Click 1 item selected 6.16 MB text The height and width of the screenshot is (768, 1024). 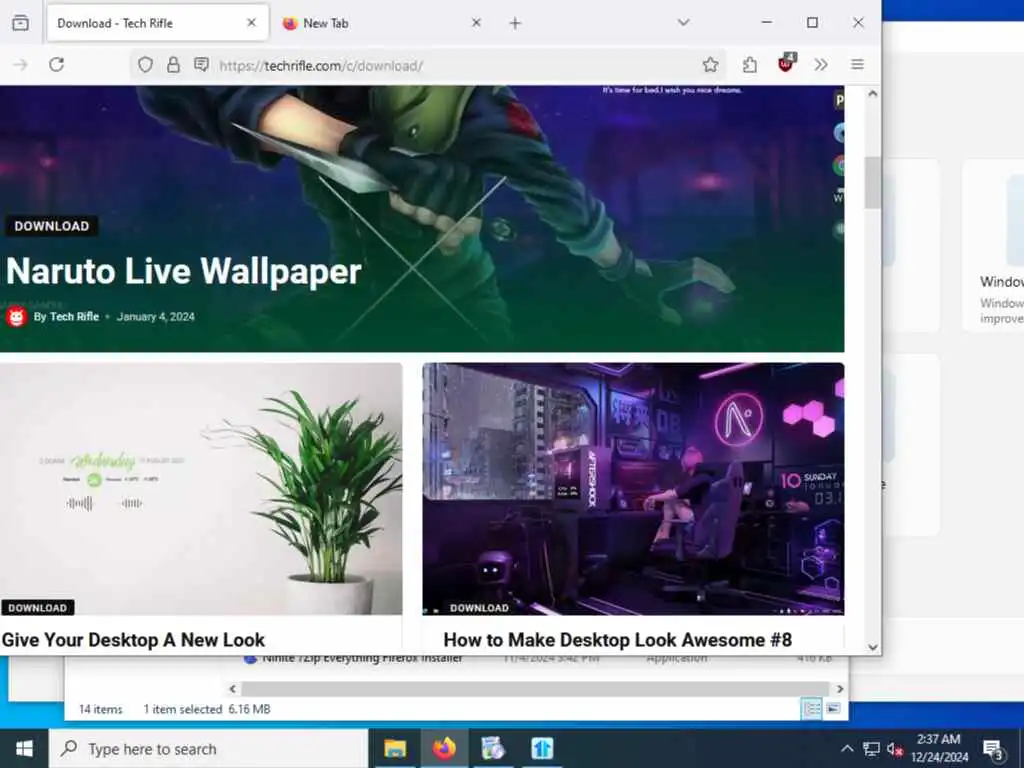[x=207, y=709]
